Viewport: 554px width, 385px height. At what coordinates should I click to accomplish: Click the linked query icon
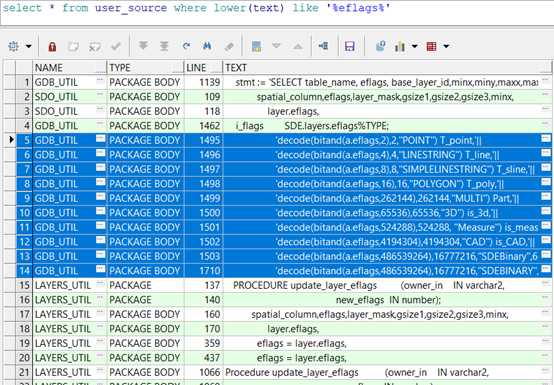point(381,46)
